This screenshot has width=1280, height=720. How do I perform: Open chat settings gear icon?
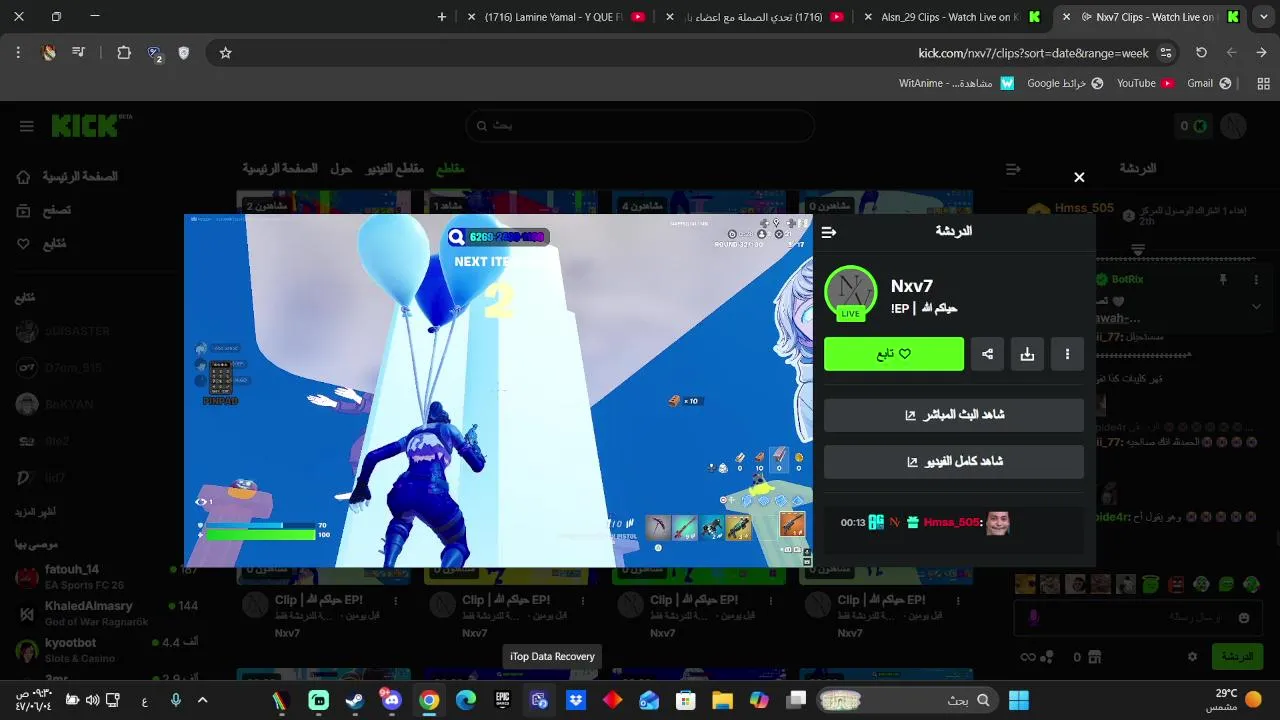[1192, 657]
